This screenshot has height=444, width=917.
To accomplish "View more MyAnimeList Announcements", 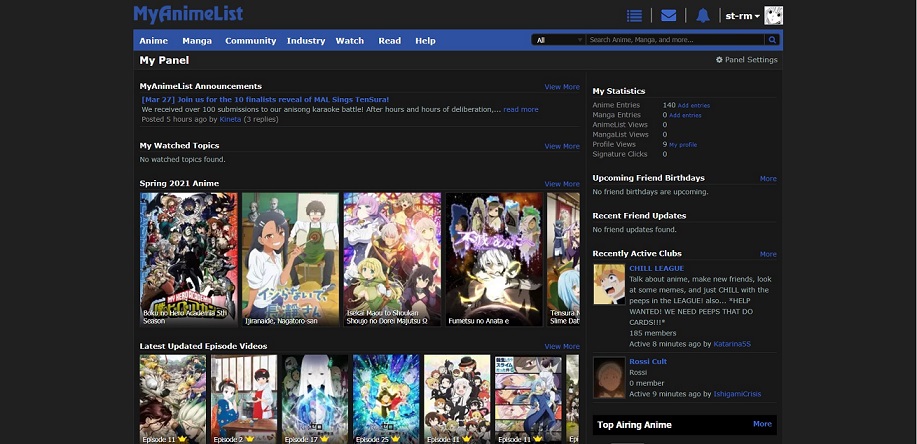I will [562, 87].
